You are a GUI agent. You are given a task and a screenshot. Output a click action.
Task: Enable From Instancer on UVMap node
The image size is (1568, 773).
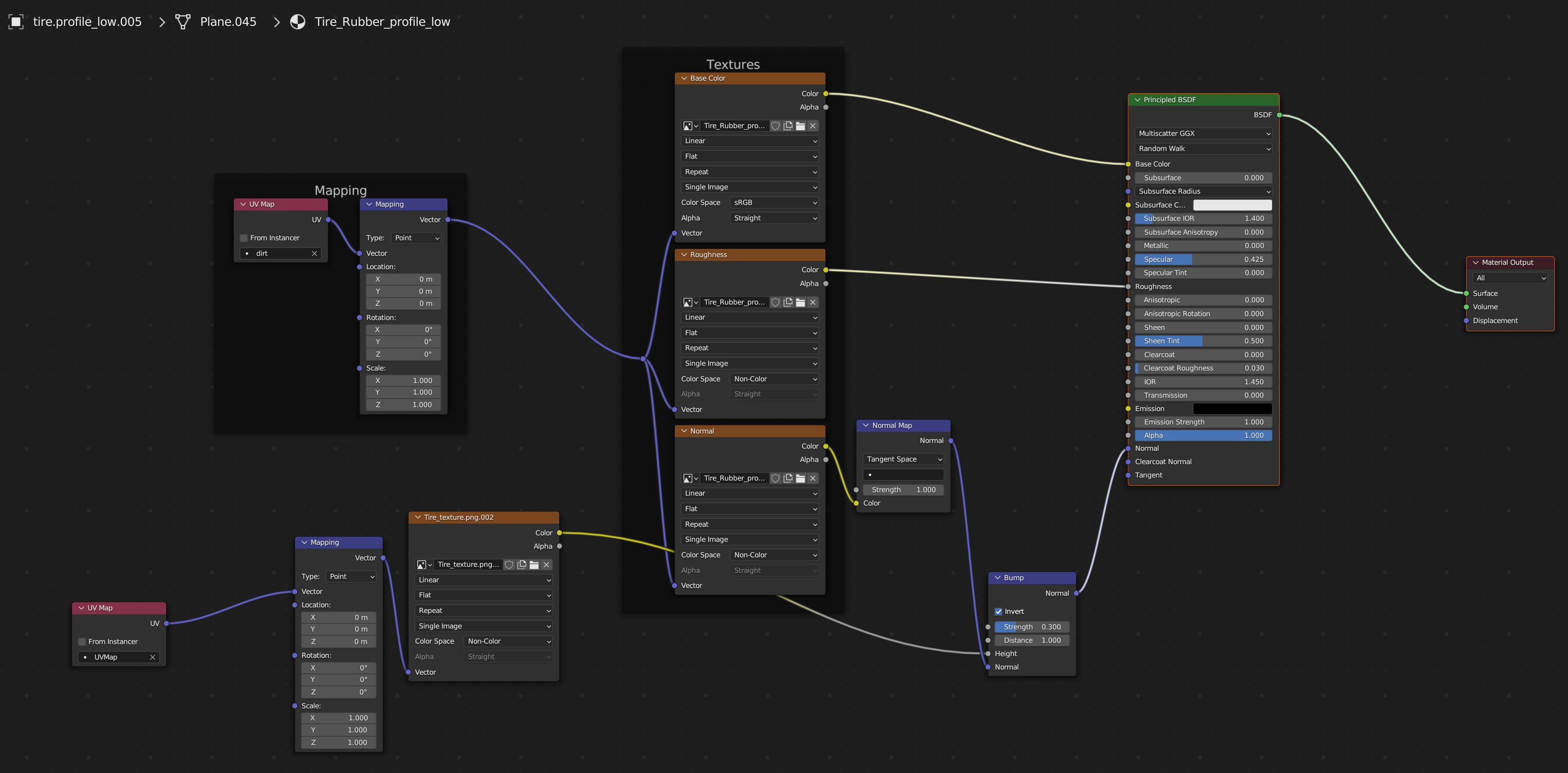click(x=82, y=641)
